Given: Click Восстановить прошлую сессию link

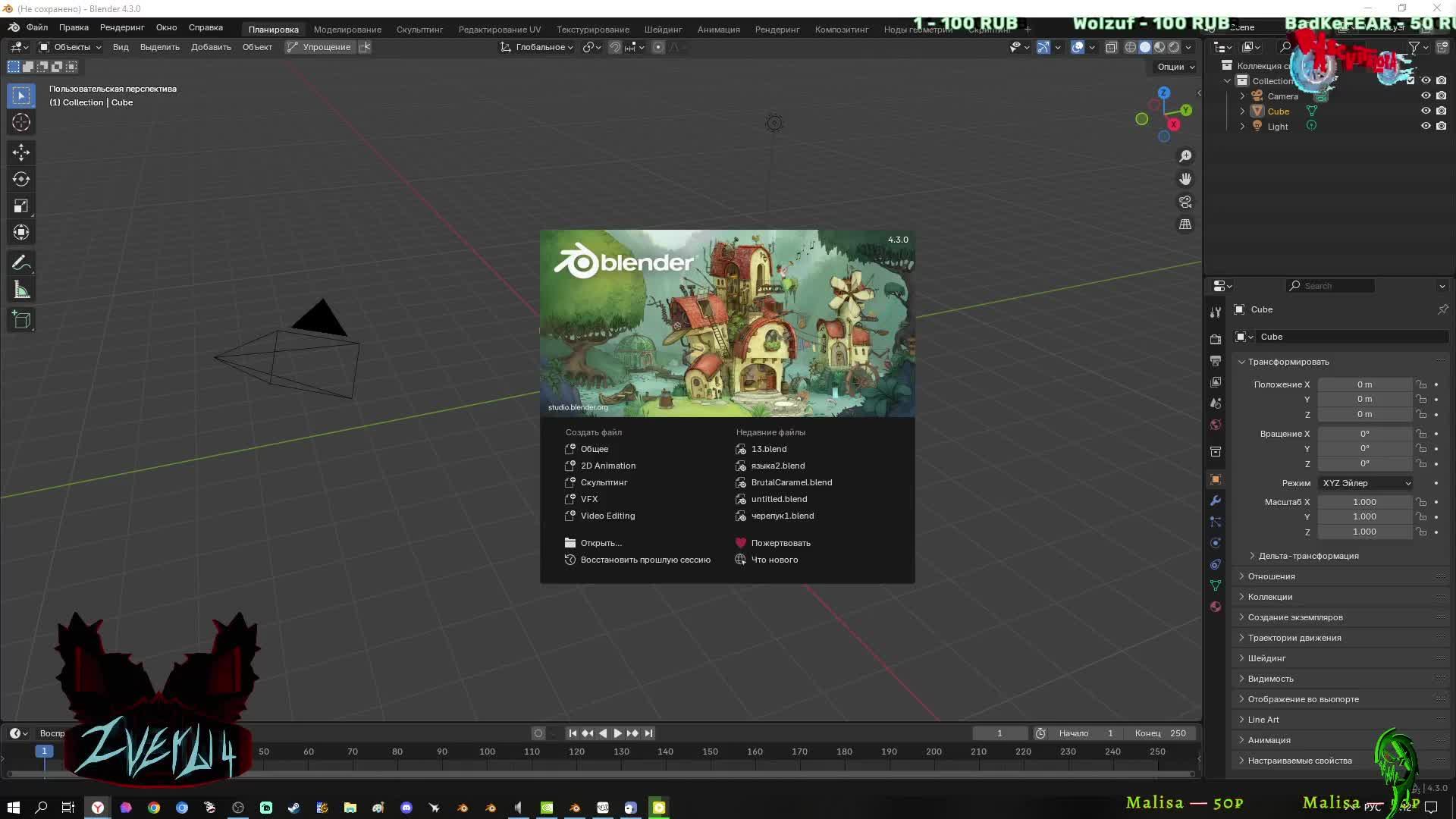Looking at the screenshot, I should (645, 560).
